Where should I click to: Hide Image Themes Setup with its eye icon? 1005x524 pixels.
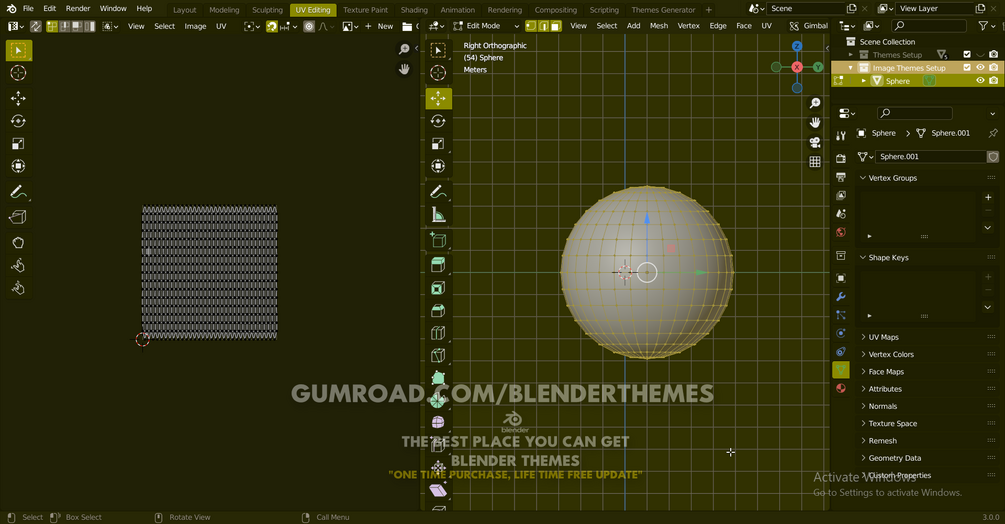point(980,67)
